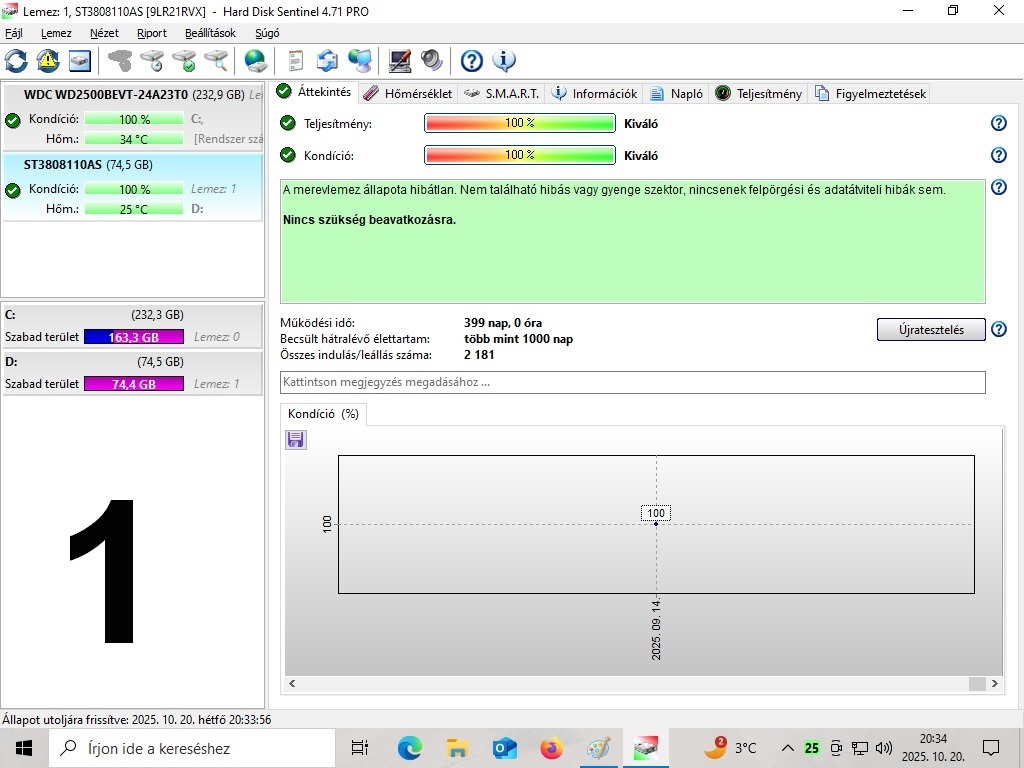Image resolution: width=1024 pixels, height=768 pixels.
Task: Click the C: free space bar 163,3 GB
Action: pos(134,337)
